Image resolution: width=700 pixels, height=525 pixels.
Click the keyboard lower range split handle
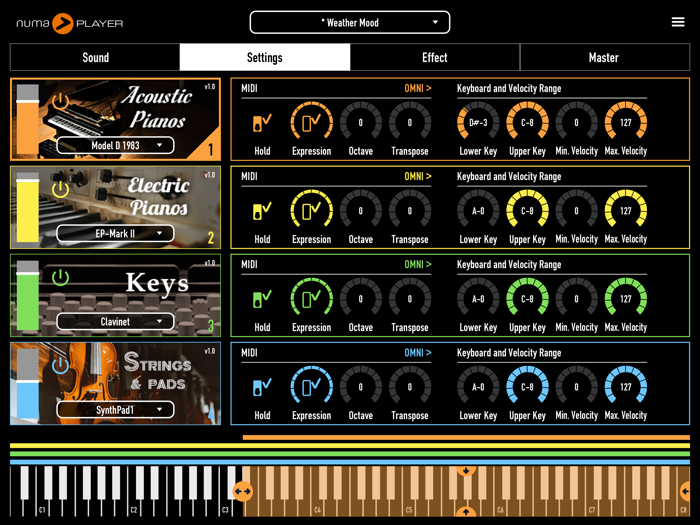click(243, 491)
